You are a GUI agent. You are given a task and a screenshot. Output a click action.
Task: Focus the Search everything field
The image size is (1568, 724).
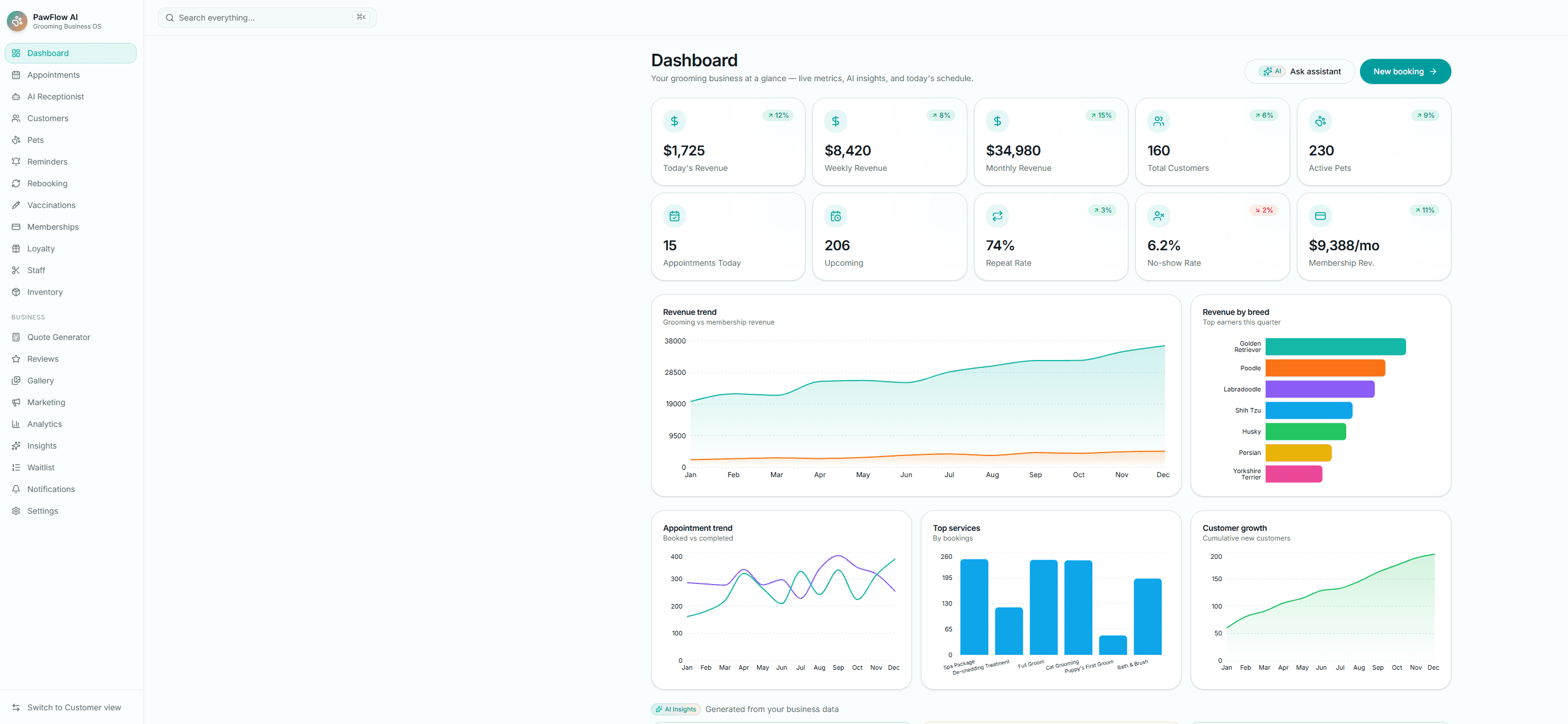click(267, 18)
